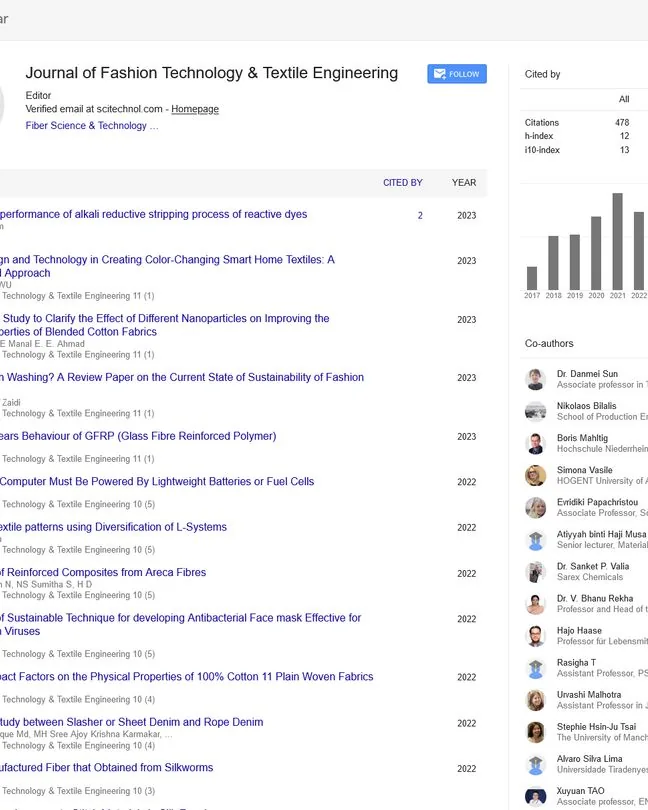Open Xuyuan TAO co-author profile
The width and height of the screenshot is (648, 810).
[580, 791]
